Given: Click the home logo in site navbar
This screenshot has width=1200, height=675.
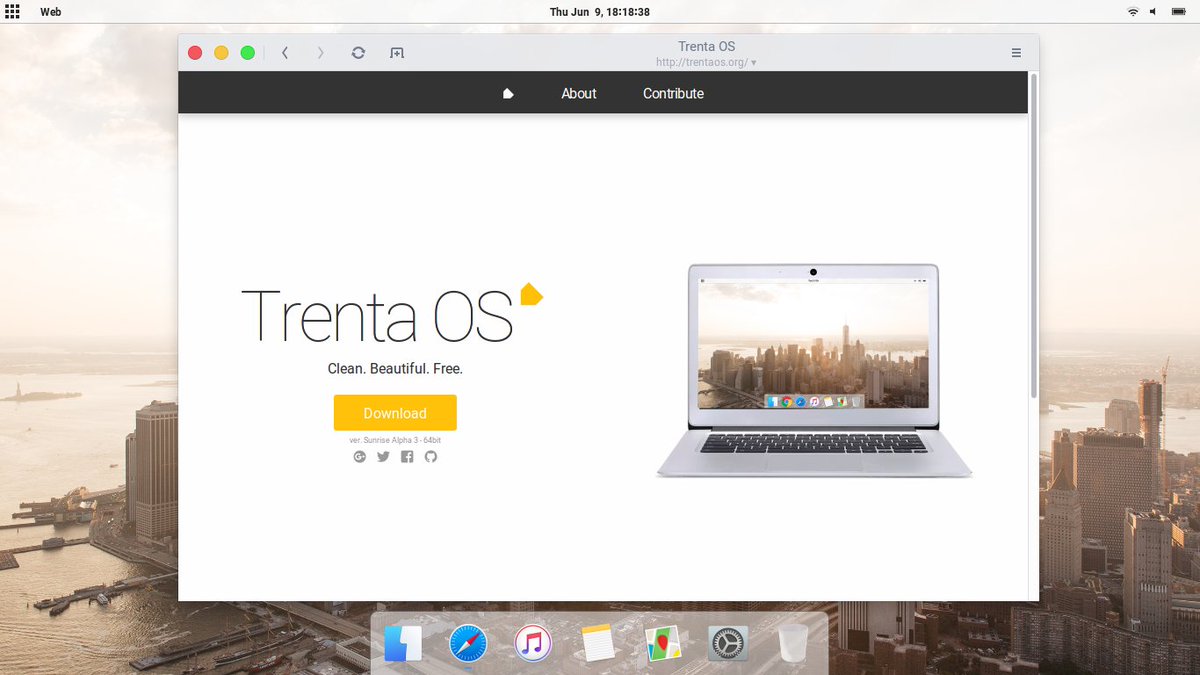Looking at the screenshot, I should coord(508,93).
